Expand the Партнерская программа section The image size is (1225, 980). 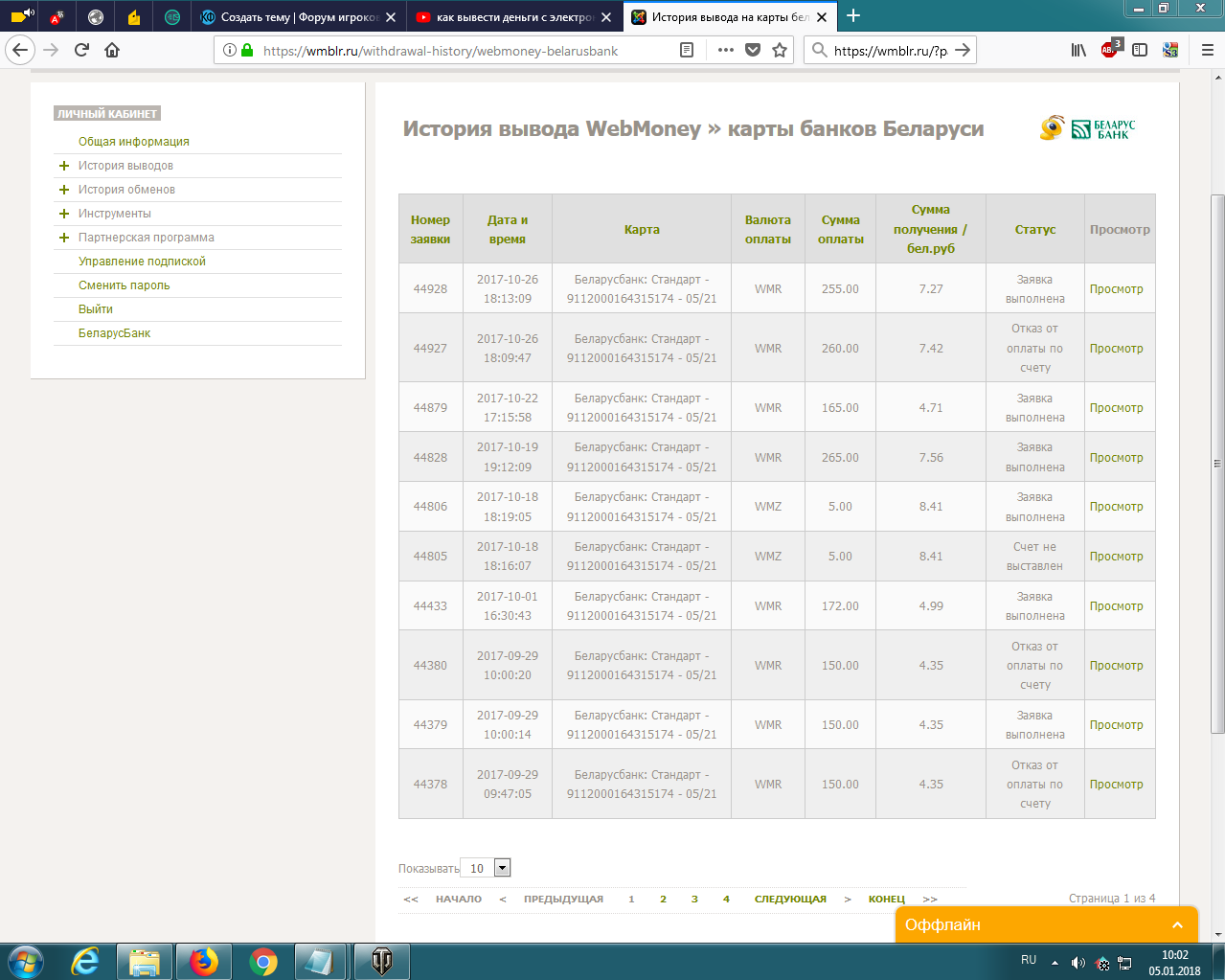tap(64, 238)
